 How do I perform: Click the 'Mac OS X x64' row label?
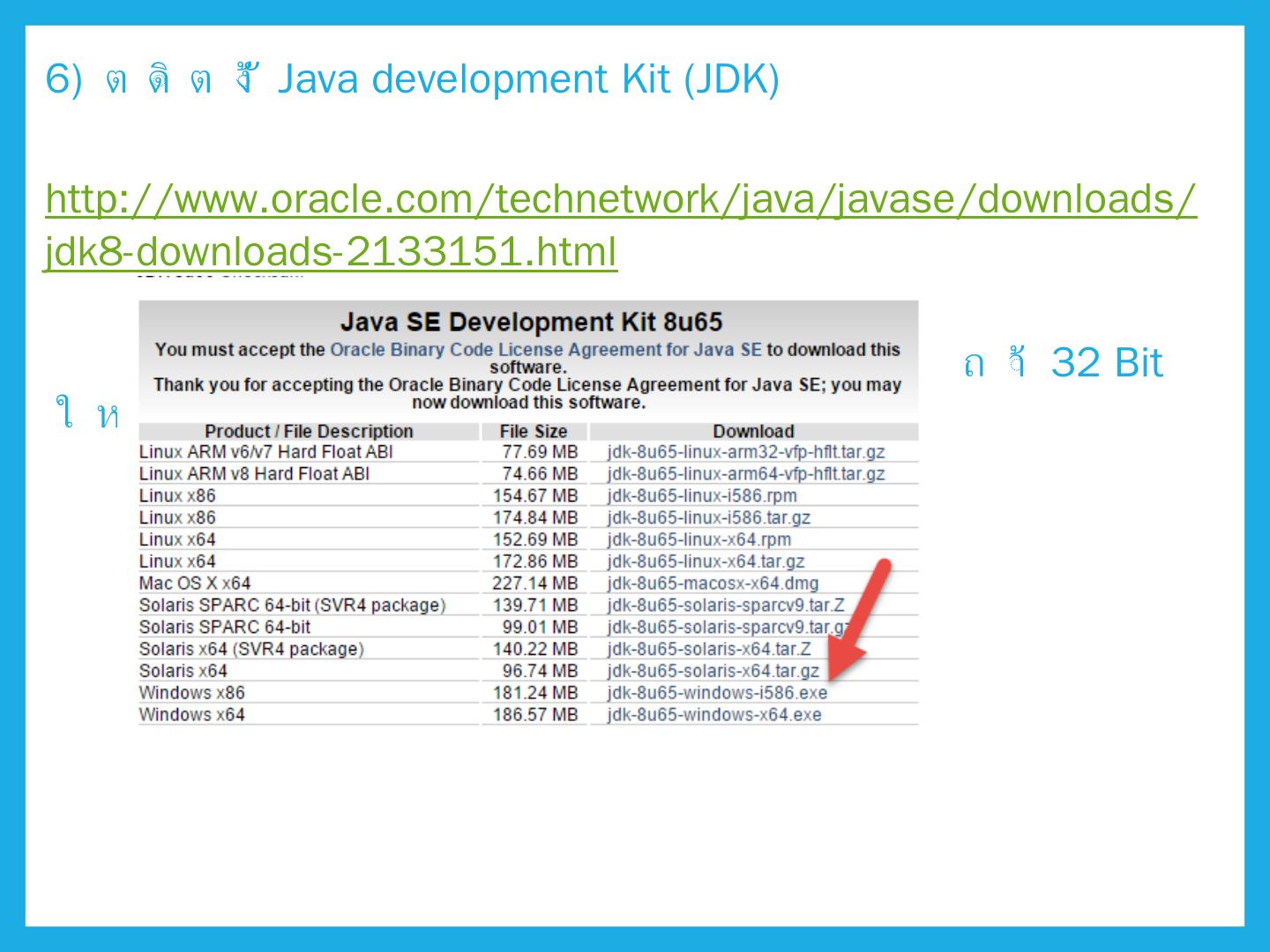pyautogui.click(x=194, y=584)
